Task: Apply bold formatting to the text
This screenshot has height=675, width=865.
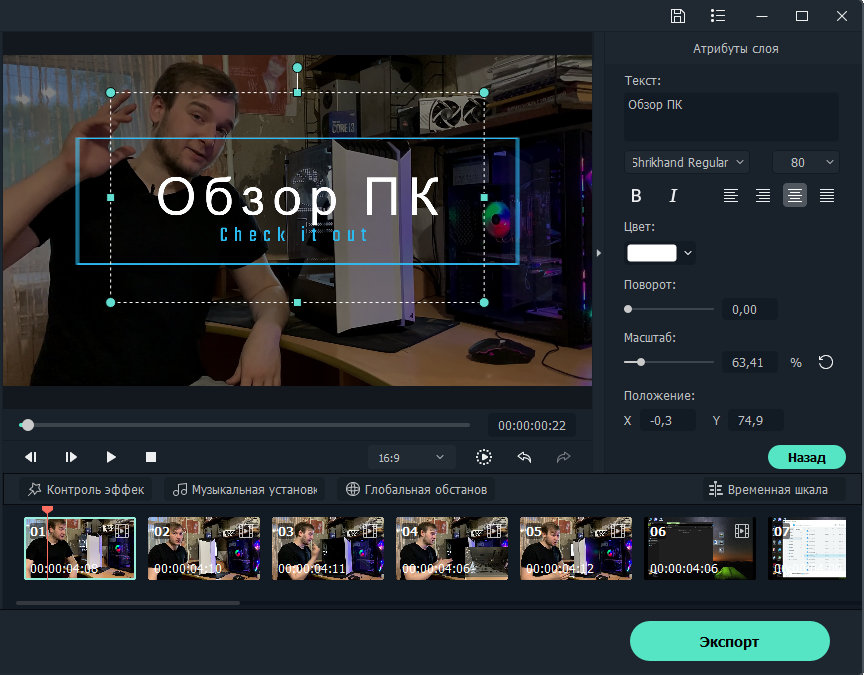Action: pos(636,195)
